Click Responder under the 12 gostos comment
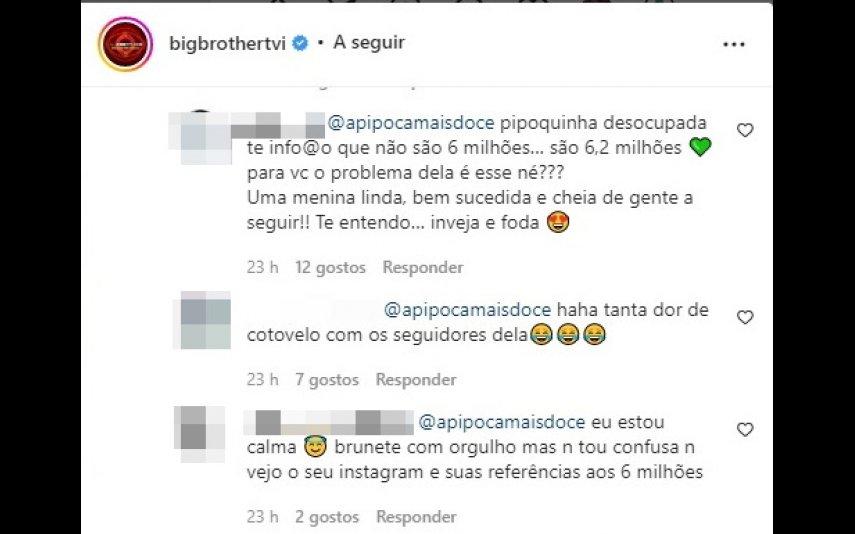Viewport: 855px width, 534px height. 423,267
